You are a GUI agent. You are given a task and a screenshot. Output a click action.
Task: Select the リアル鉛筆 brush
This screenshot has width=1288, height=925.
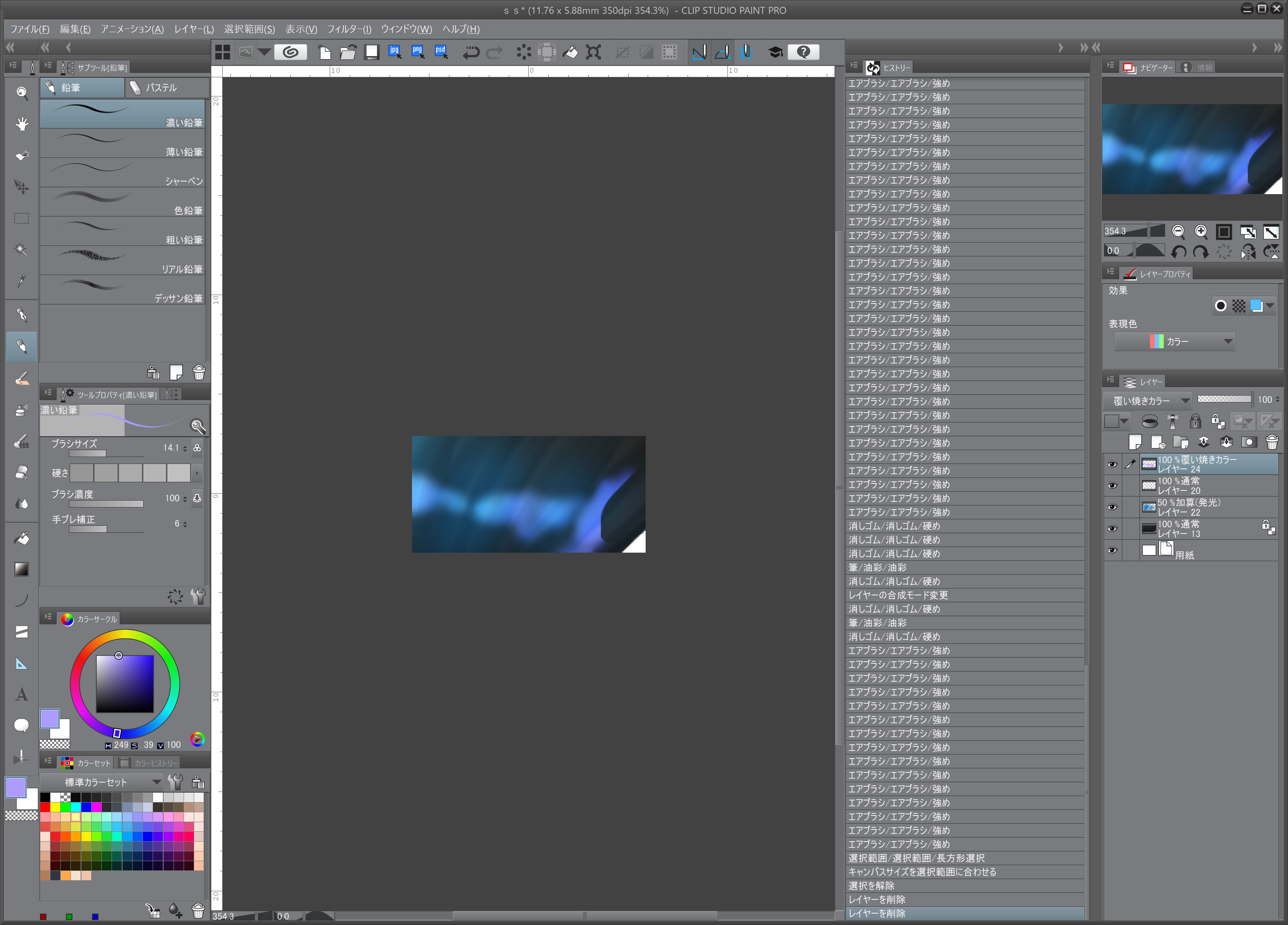[x=122, y=260]
